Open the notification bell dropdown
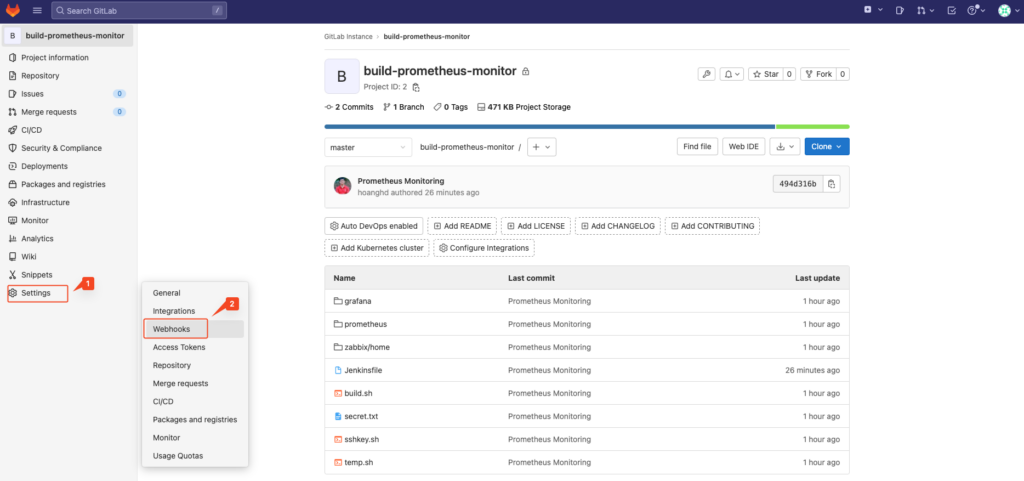The image size is (1024, 481). [731, 74]
